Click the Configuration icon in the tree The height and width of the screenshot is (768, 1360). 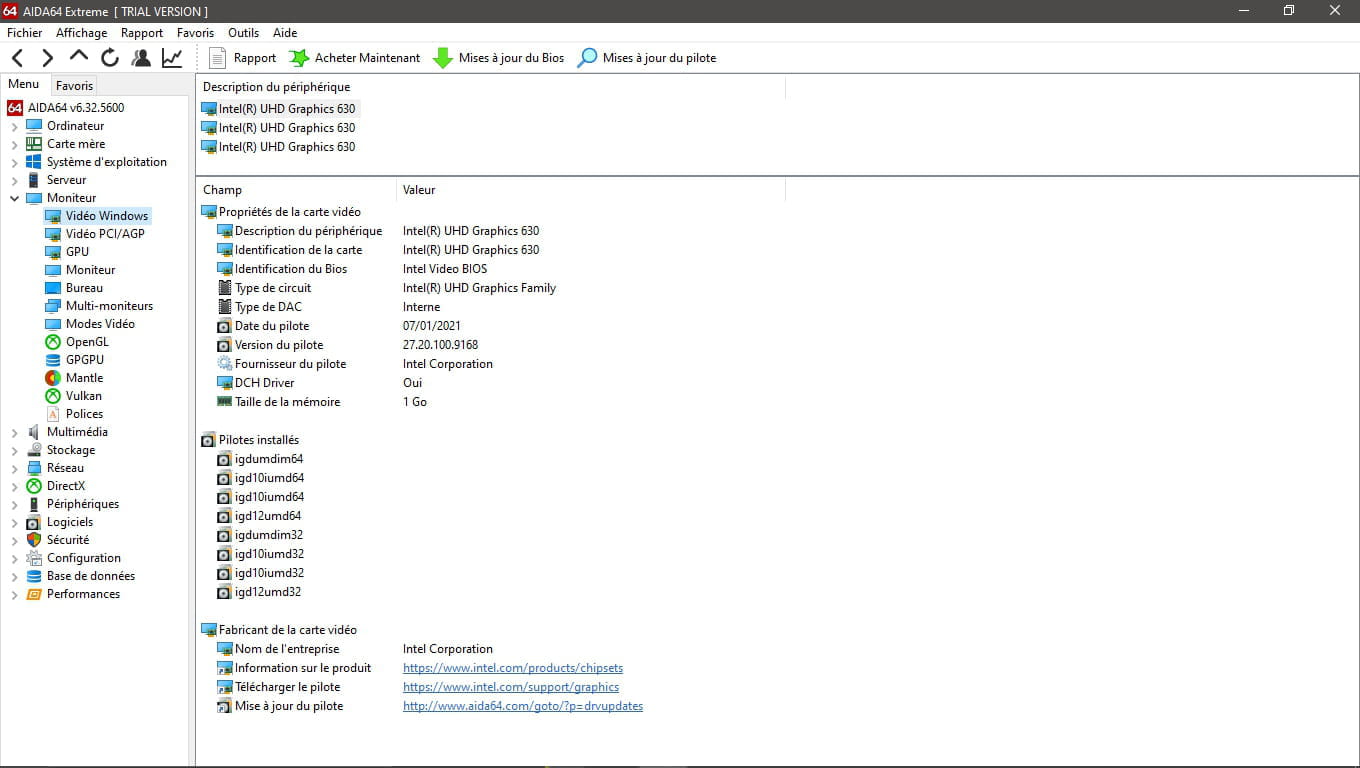(x=34, y=558)
